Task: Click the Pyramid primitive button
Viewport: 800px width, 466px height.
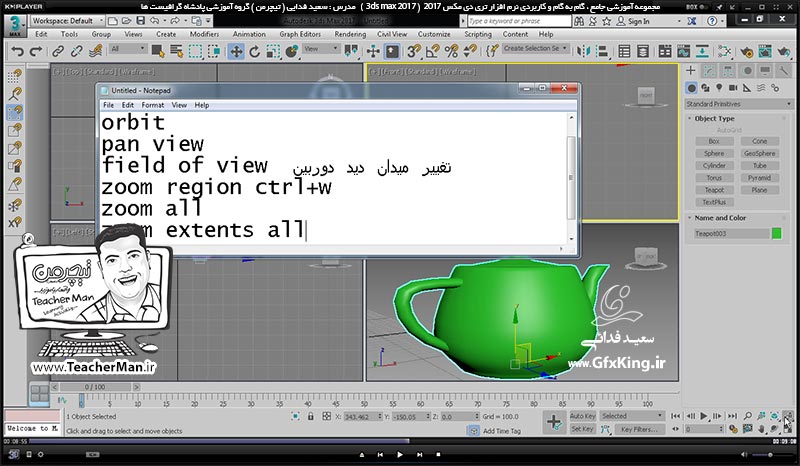Action: [759, 178]
